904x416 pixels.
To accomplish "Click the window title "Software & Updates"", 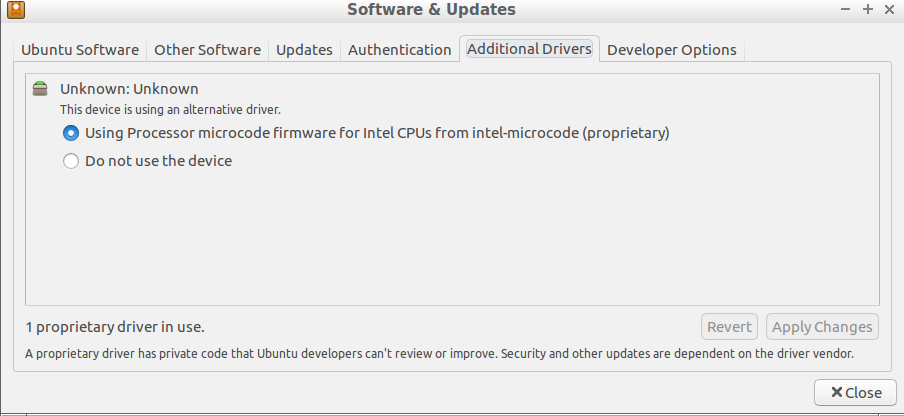I will point(431,9).
